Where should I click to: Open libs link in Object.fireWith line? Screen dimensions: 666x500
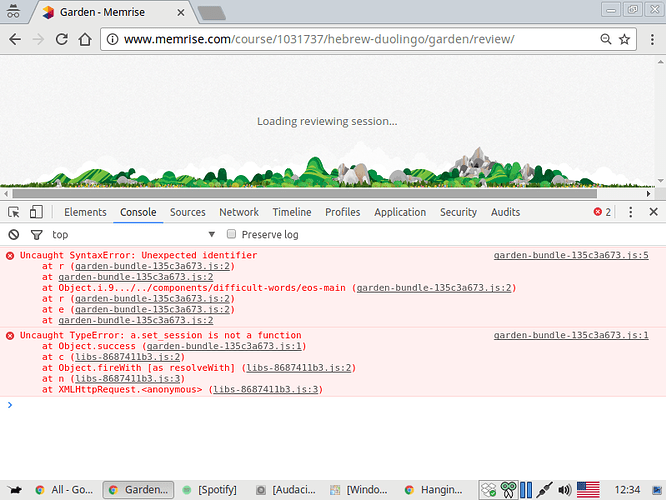(x=299, y=368)
